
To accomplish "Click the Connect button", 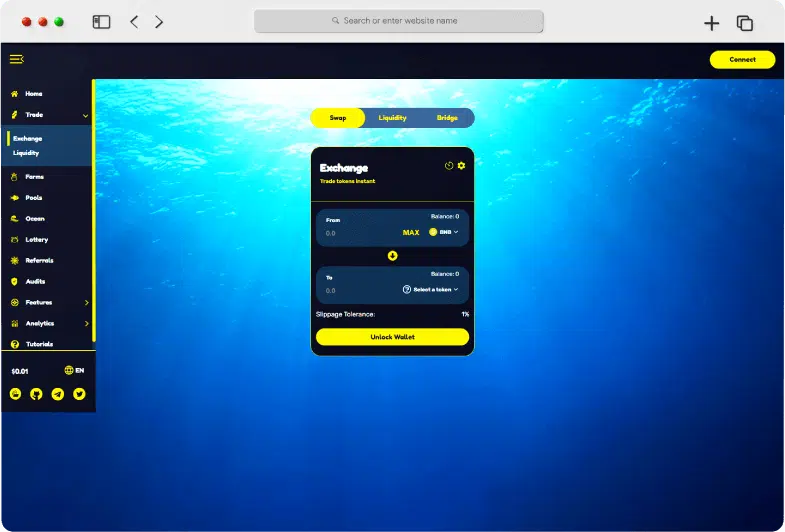I will click(x=742, y=60).
